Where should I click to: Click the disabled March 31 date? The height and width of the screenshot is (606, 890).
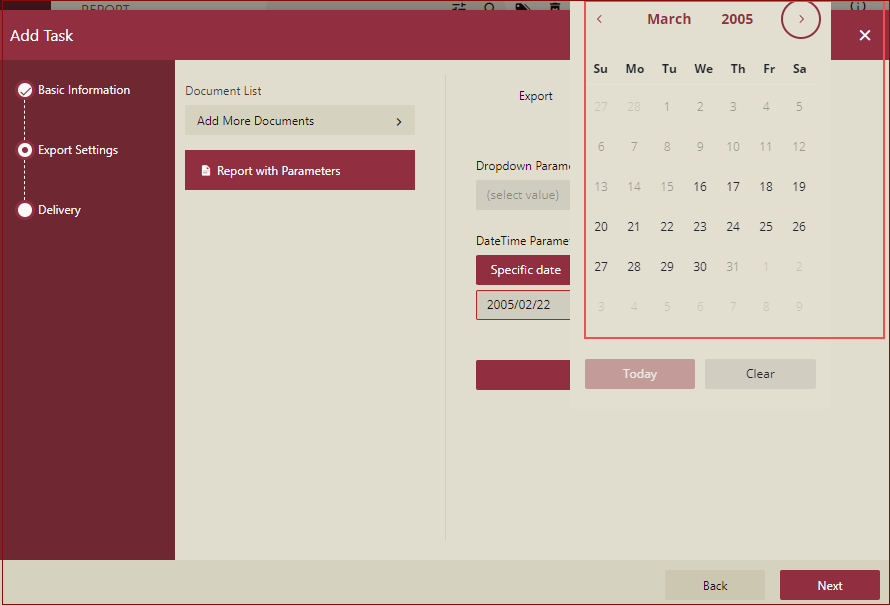pos(733,267)
